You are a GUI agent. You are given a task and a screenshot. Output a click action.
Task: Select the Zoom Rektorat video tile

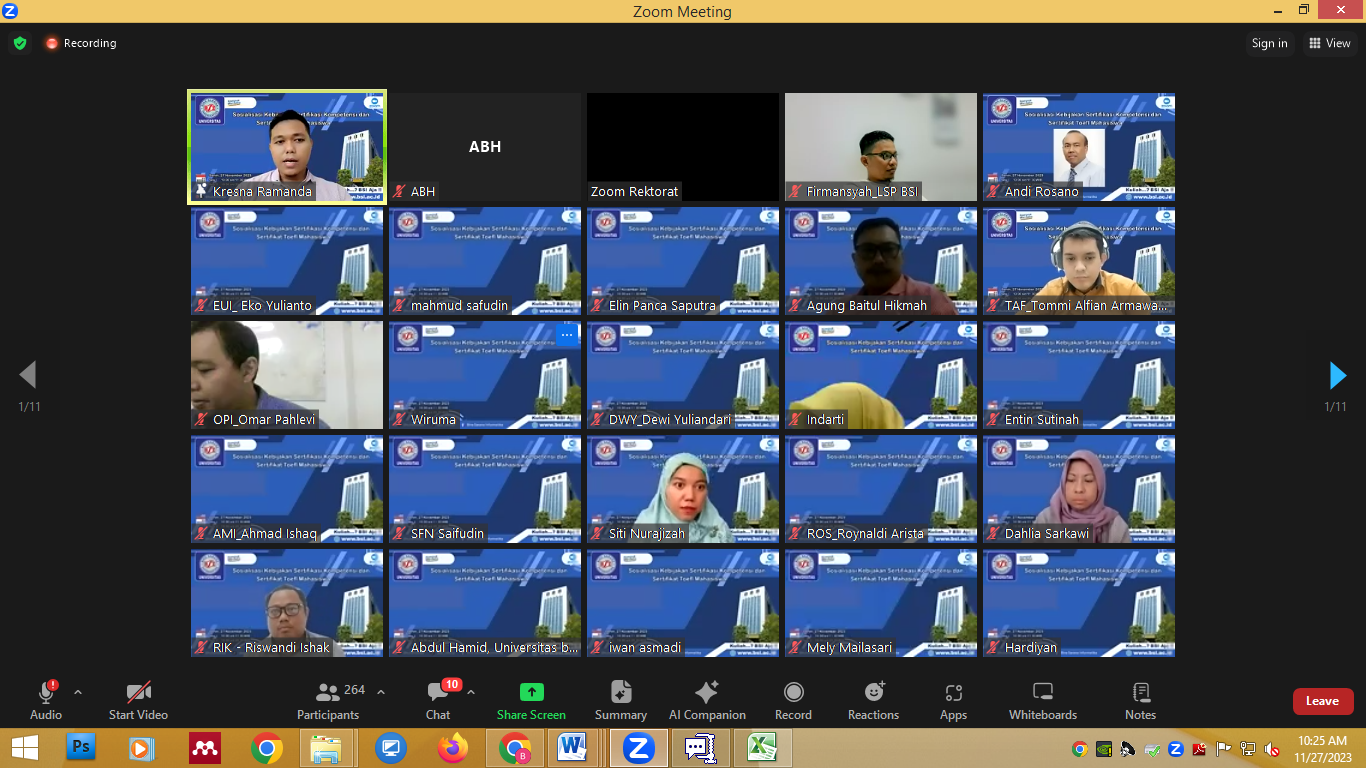[683, 147]
